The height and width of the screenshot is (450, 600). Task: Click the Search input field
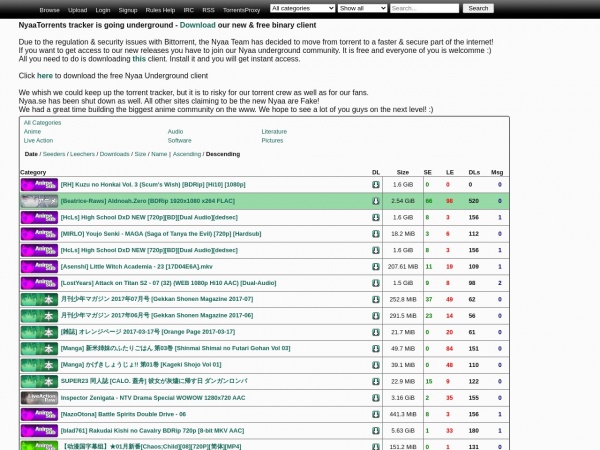click(424, 8)
